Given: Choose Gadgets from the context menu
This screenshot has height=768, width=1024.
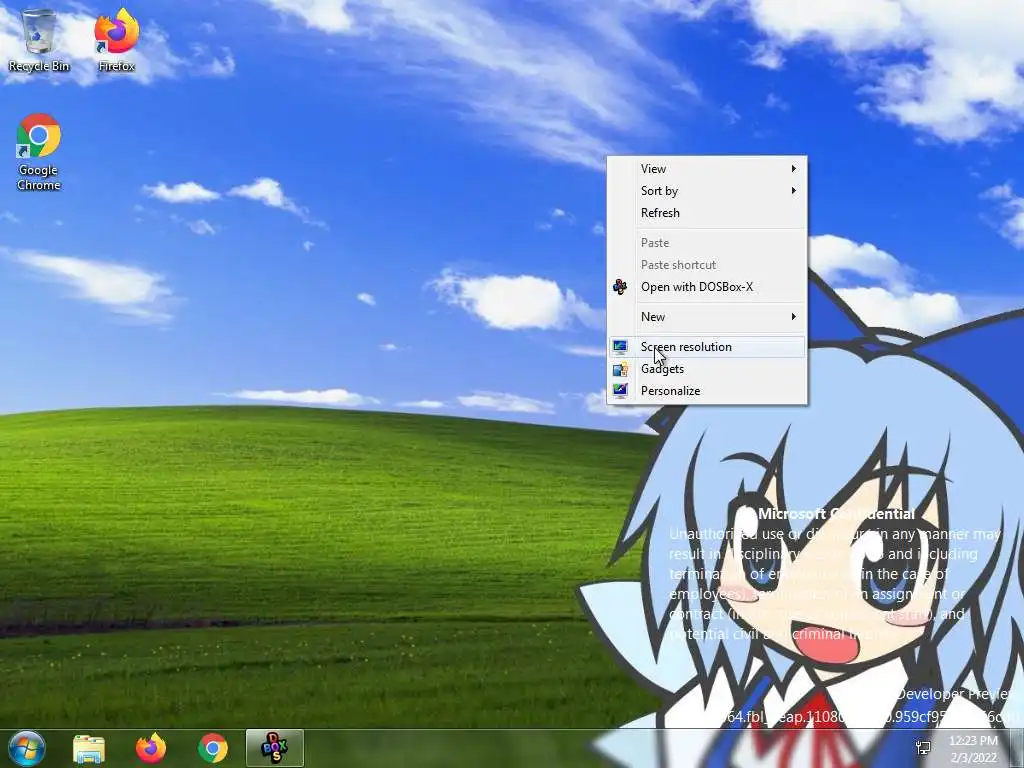Looking at the screenshot, I should [707, 369].
